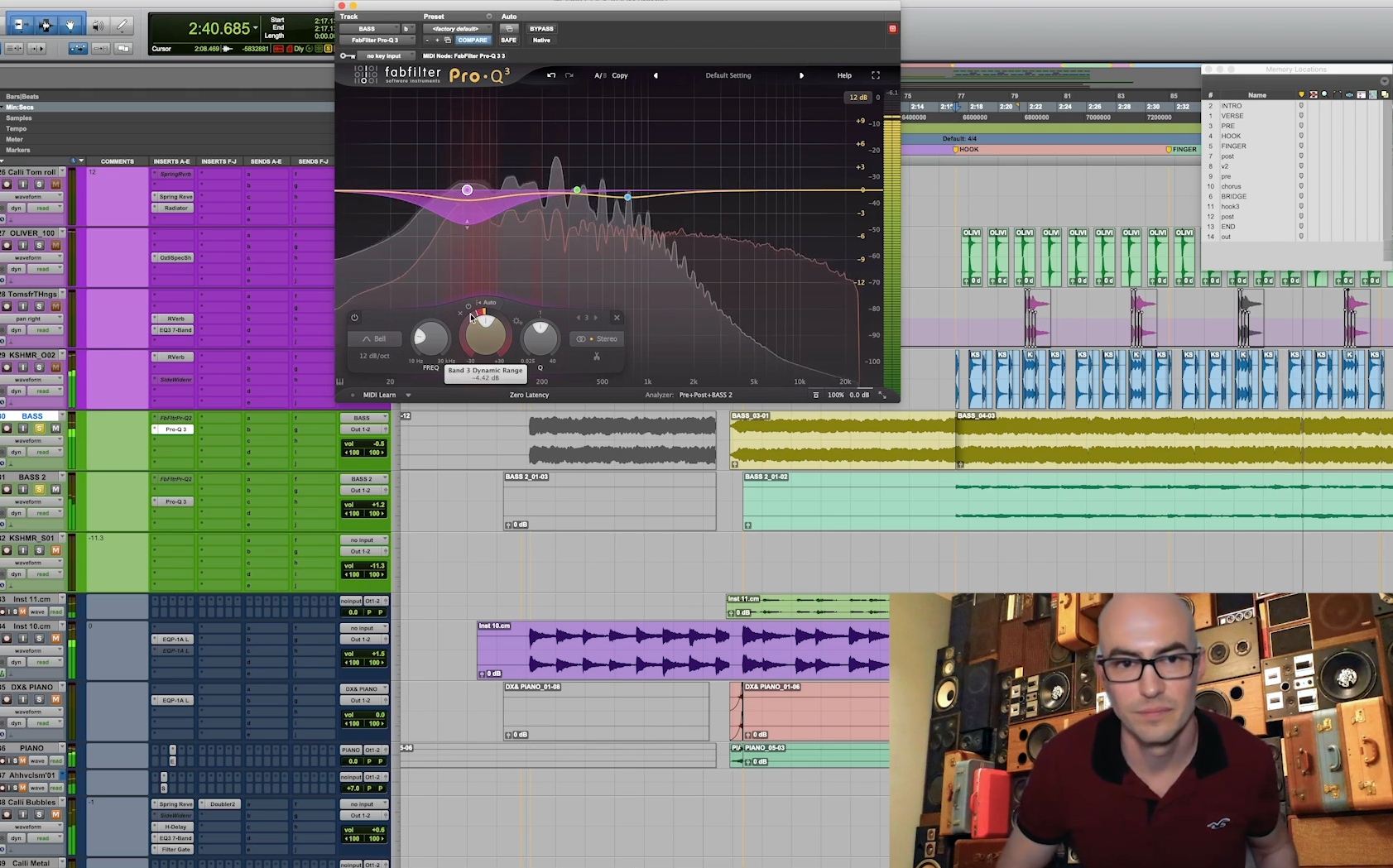Screen dimensions: 1393x868
Task: Mute the OLIVER_100 track
Action: [x=55, y=245]
